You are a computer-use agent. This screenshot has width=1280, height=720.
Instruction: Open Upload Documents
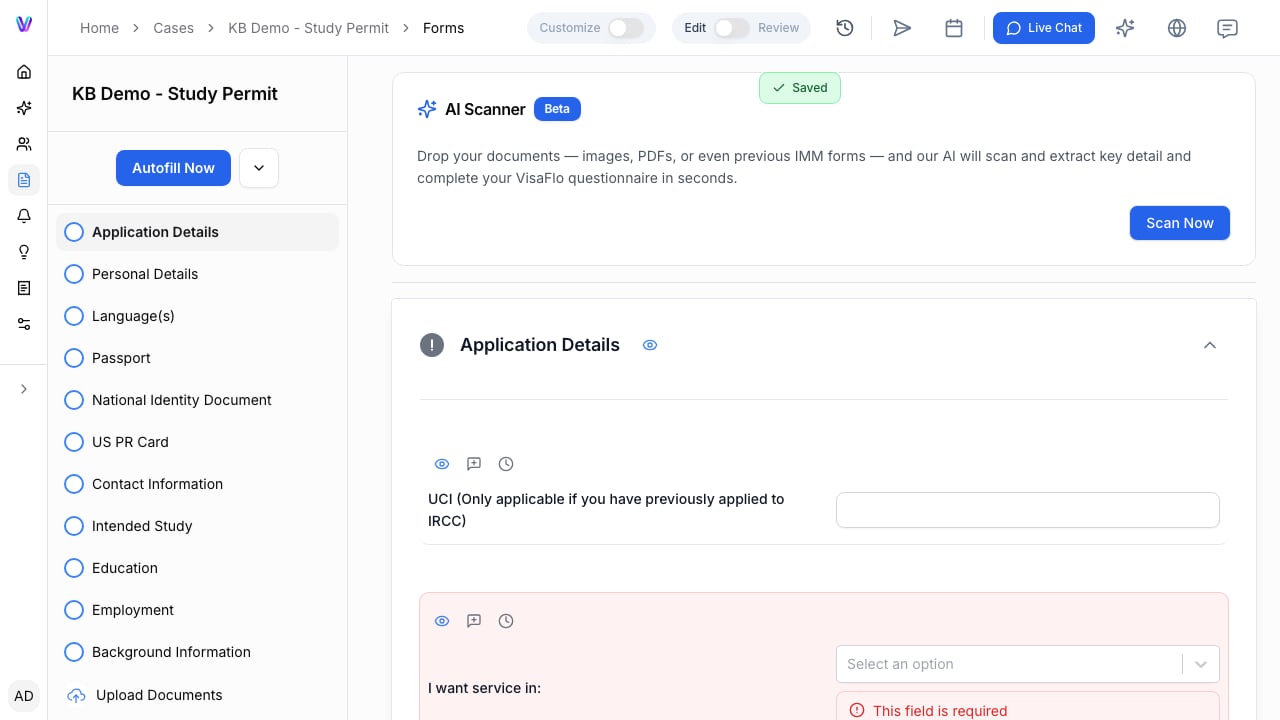[x=198, y=695]
